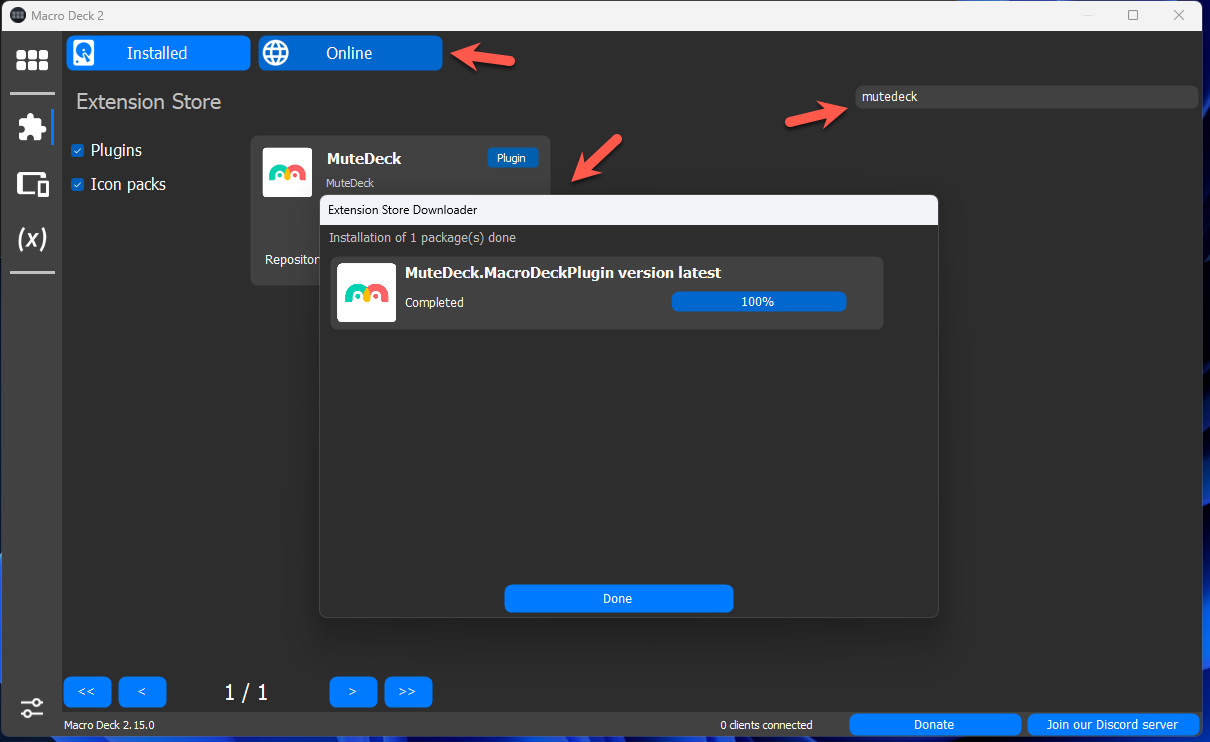The image size is (1210, 742).
Task: Click the 0 clients connected status
Action: click(766, 725)
